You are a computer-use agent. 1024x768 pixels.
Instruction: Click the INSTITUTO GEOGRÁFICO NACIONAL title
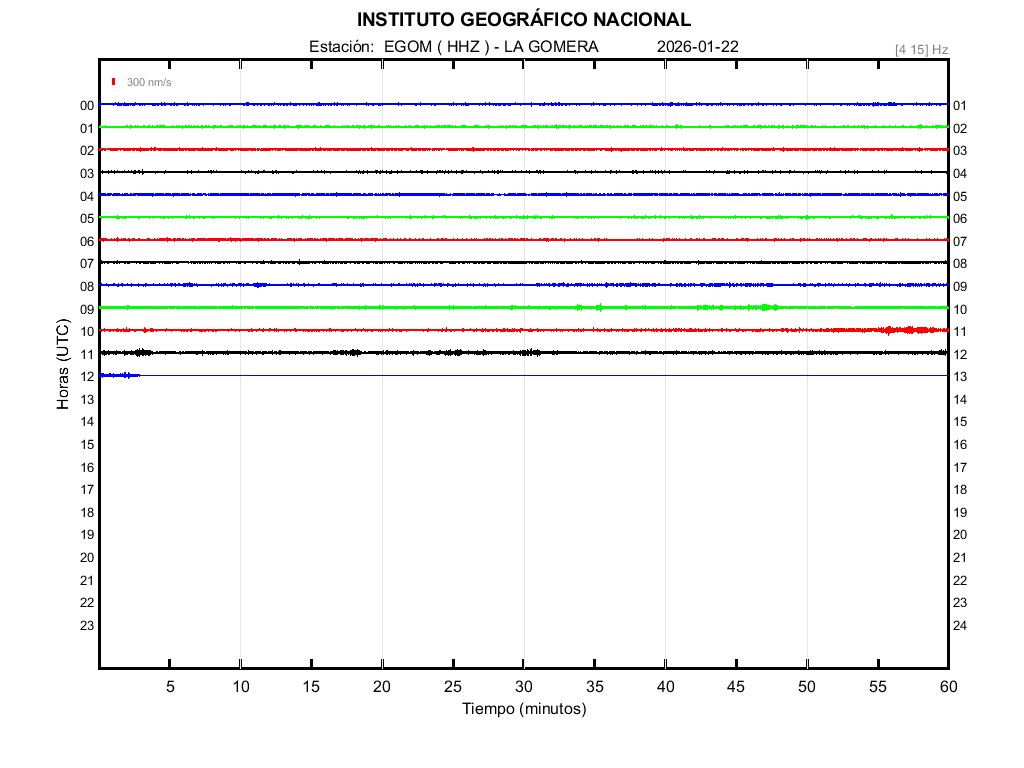pyautogui.click(x=523, y=20)
